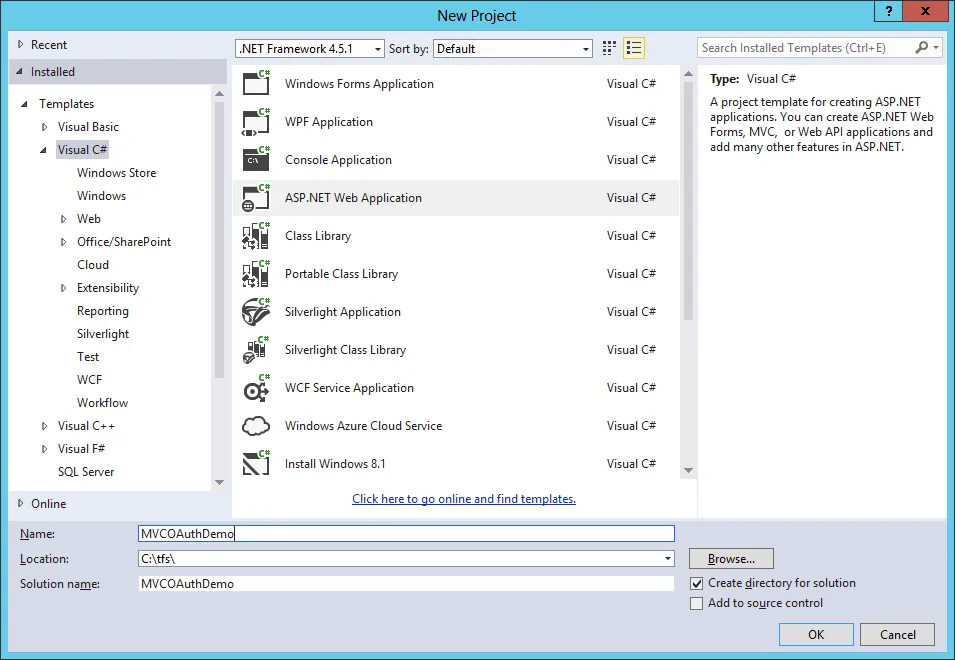
Task: Open the go online and find templates link
Action: (463, 498)
